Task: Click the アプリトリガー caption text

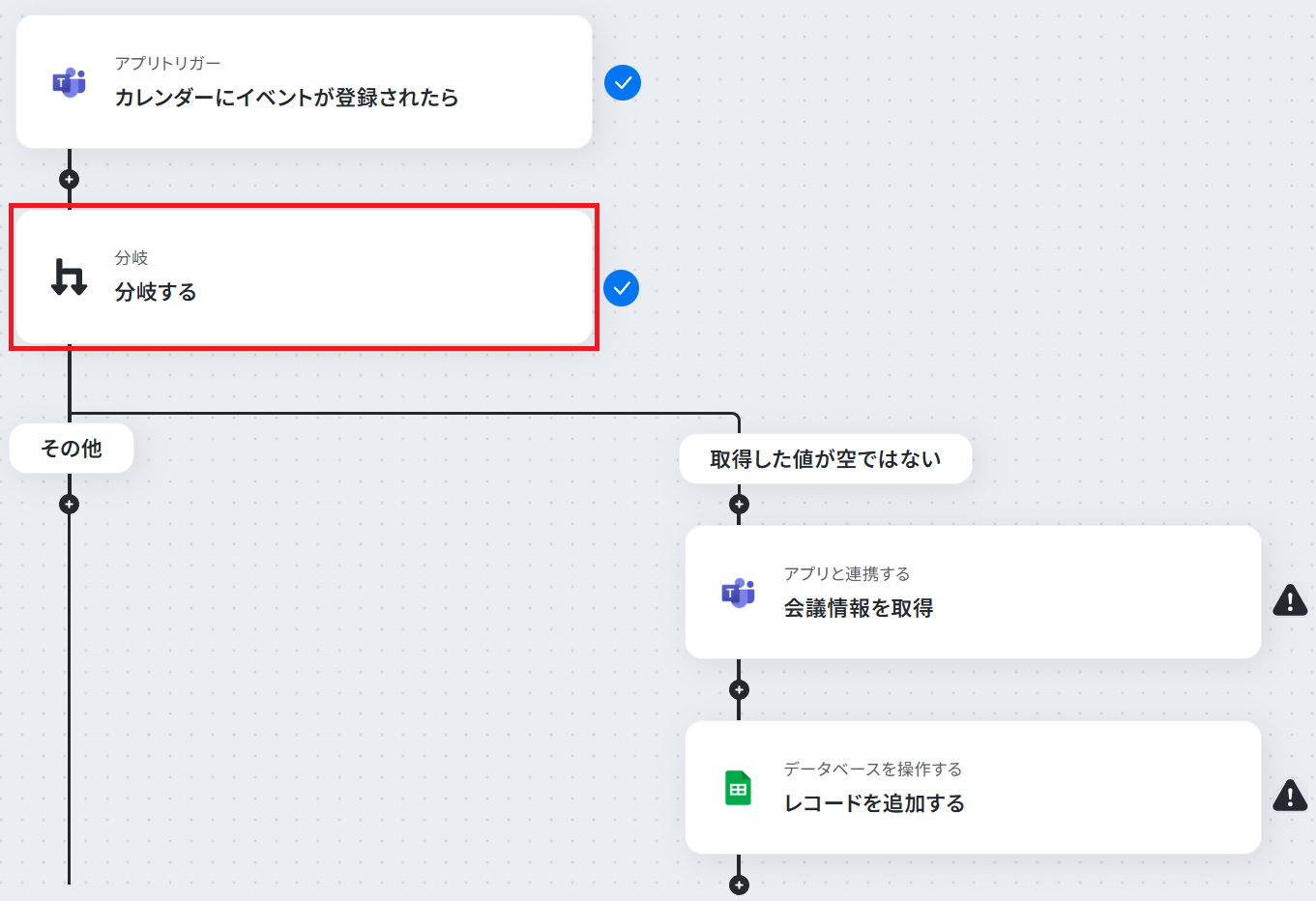Action: pyautogui.click(x=167, y=63)
